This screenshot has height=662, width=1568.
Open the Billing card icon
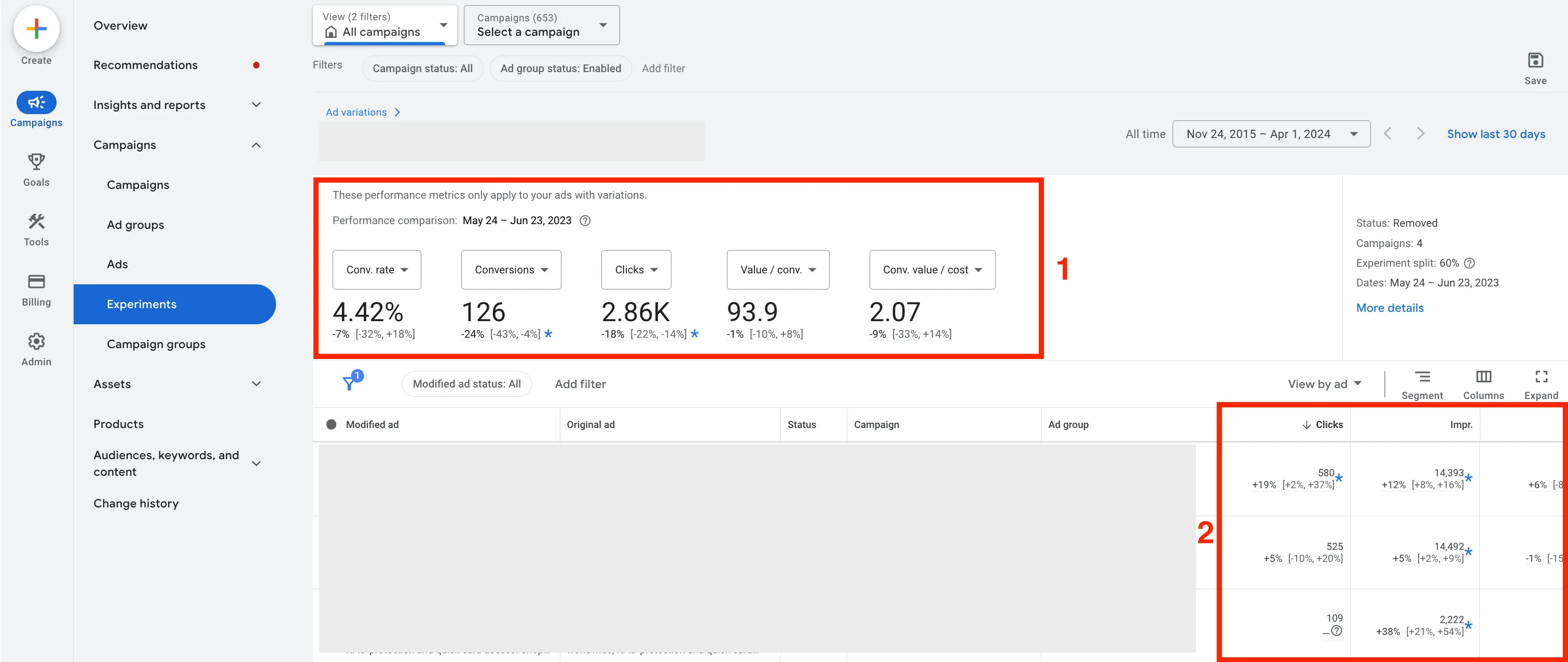click(36, 282)
